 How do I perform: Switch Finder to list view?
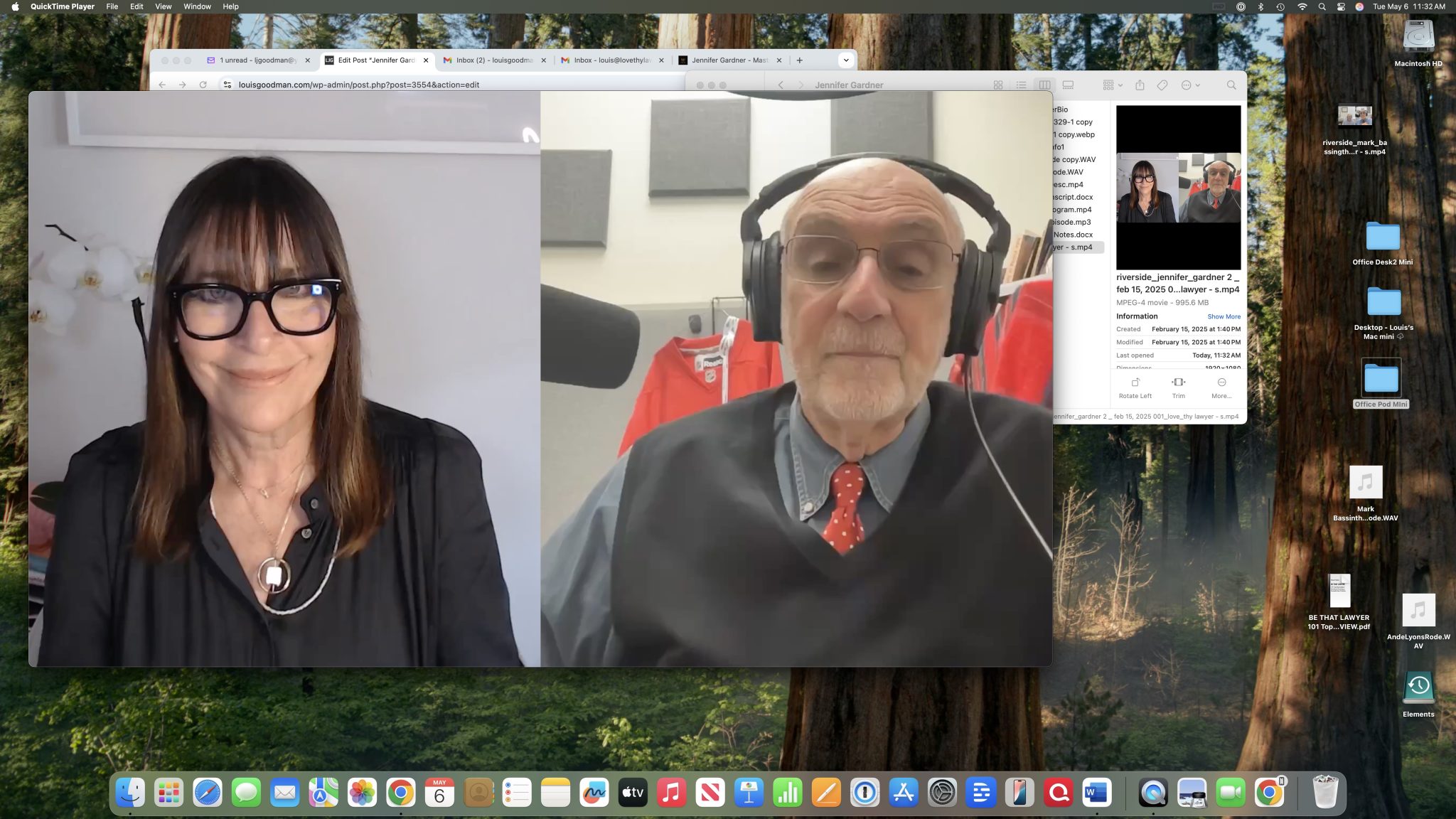click(x=1021, y=85)
